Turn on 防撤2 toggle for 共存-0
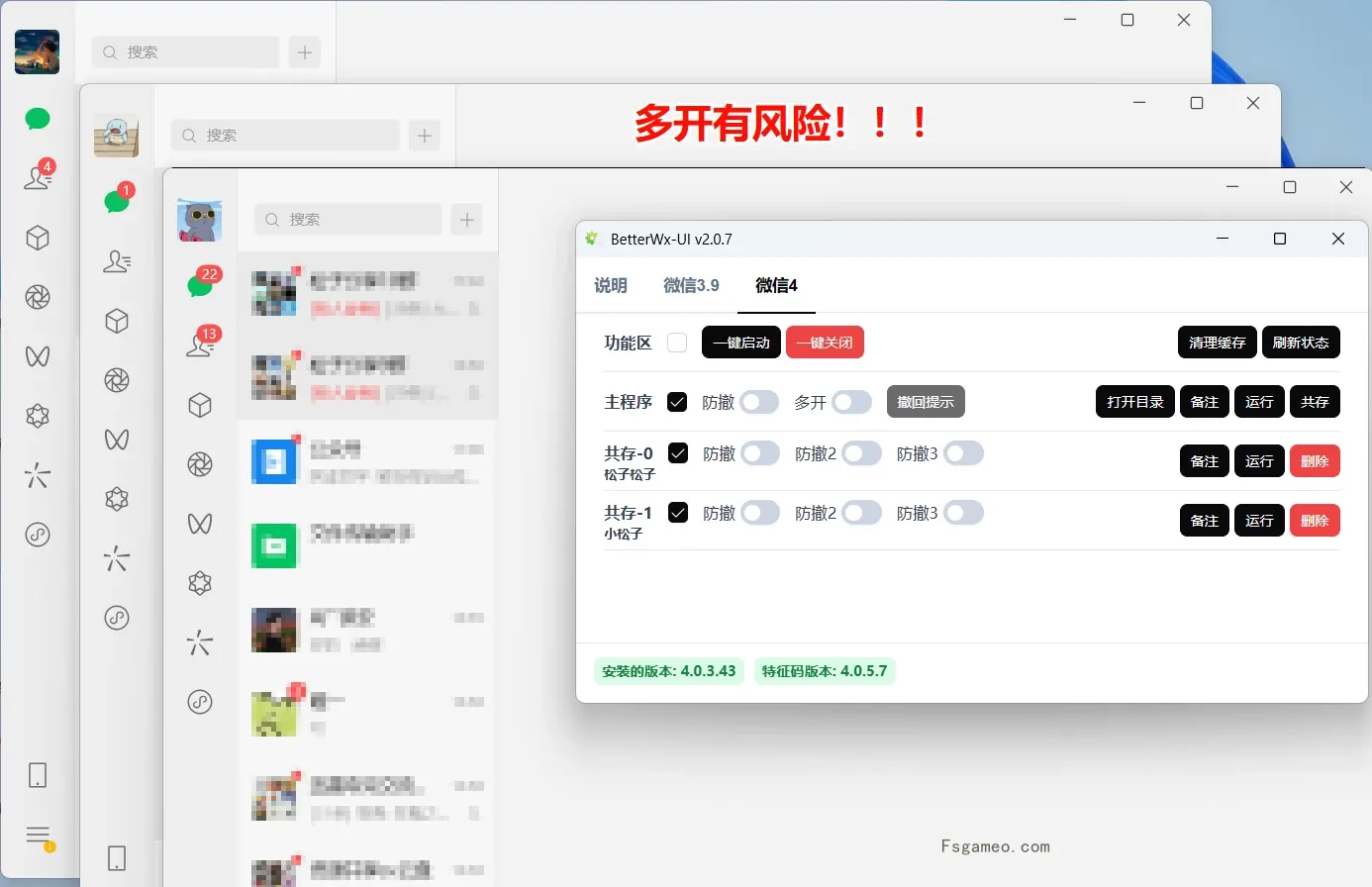The image size is (1372, 887). 862,453
